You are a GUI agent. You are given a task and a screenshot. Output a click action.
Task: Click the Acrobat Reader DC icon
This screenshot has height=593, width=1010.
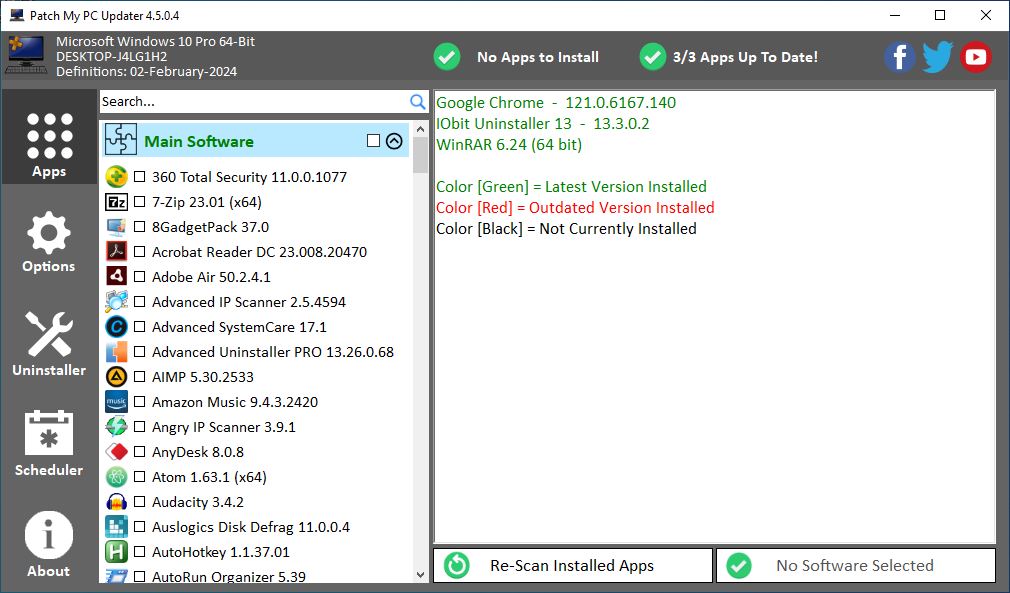coord(117,252)
